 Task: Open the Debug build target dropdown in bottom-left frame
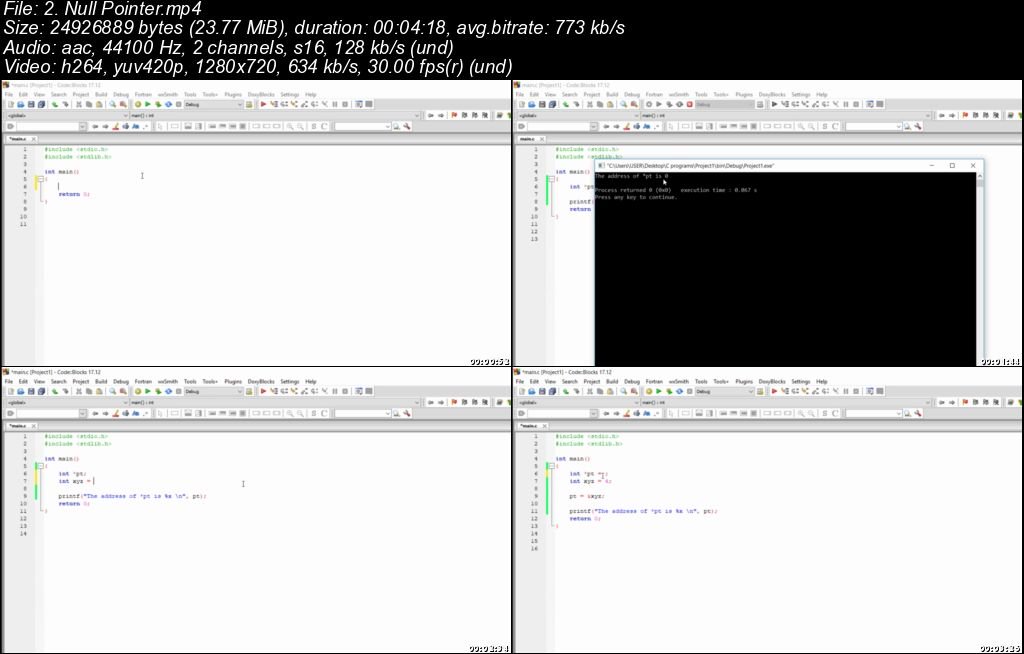[x=214, y=391]
